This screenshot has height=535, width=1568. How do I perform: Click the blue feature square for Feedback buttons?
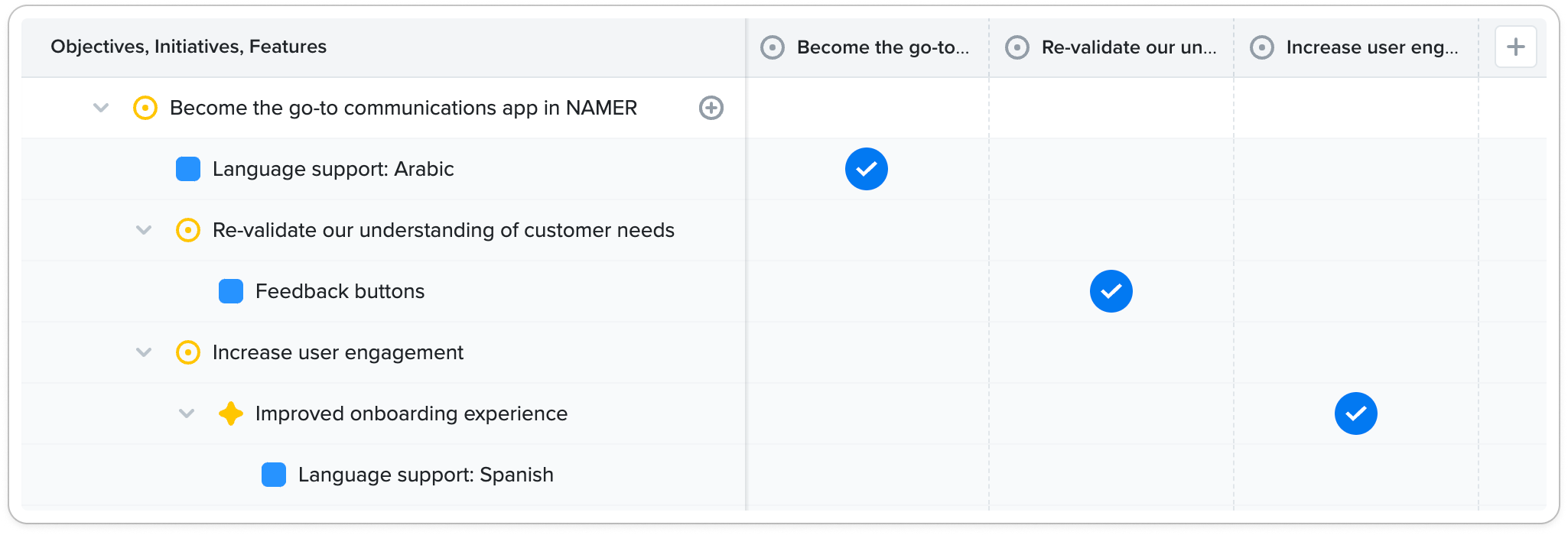pos(231,291)
